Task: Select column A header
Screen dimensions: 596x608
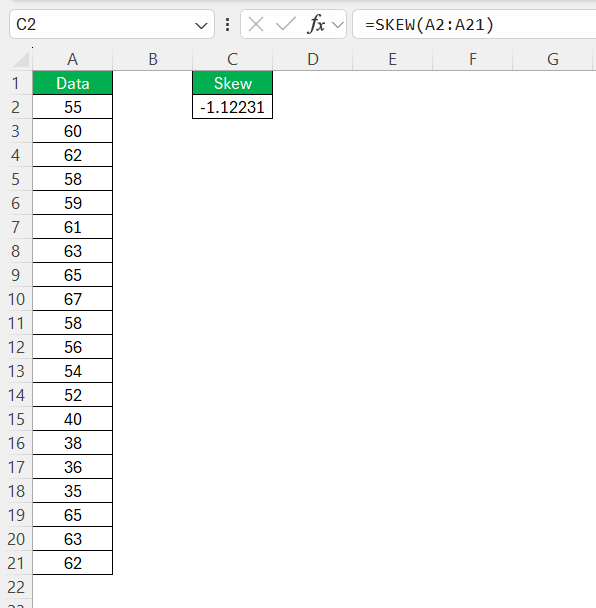Action: [x=73, y=59]
